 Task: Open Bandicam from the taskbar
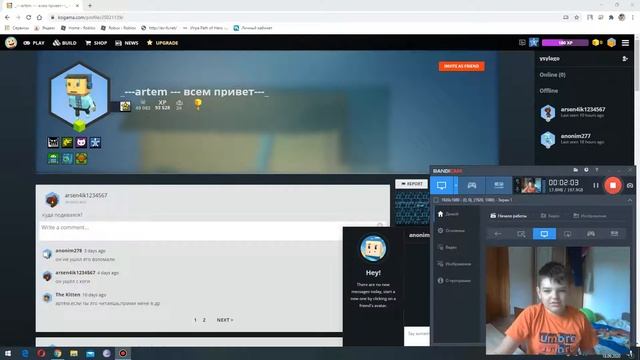pyautogui.click(x=123, y=353)
